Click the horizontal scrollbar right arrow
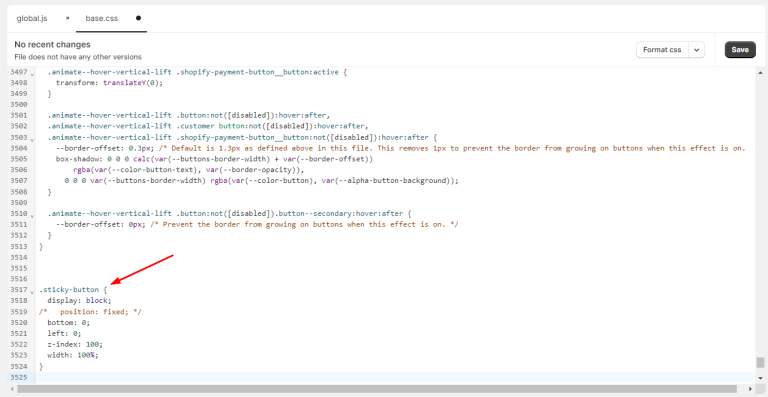Screen dimensions: 768x397 point(750,389)
